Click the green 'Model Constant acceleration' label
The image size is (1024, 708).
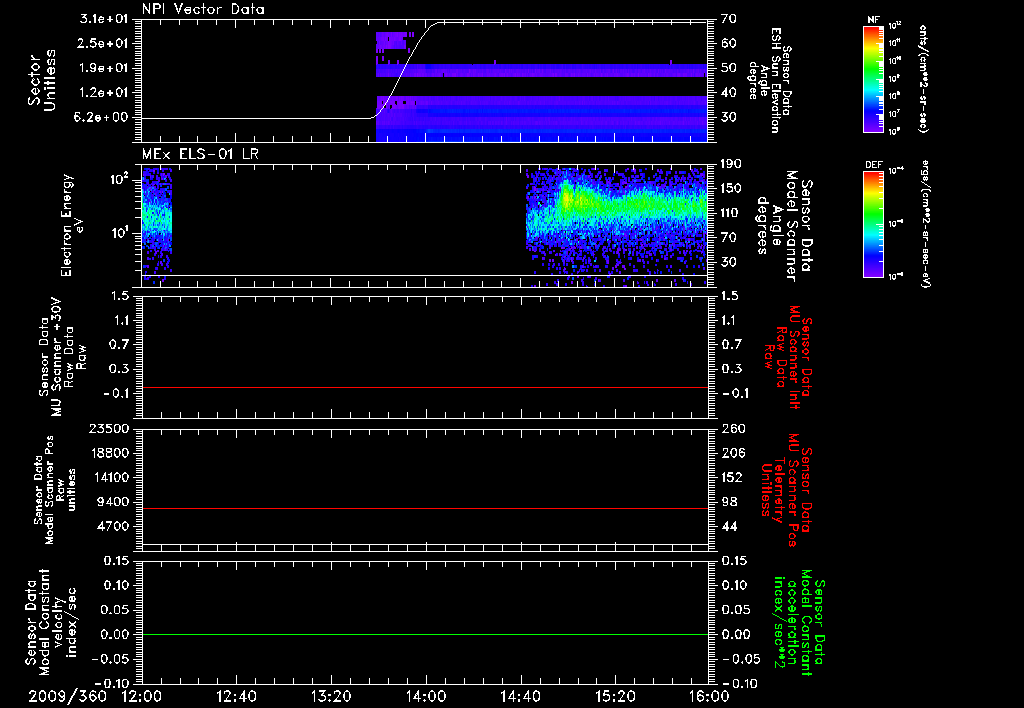799,622
